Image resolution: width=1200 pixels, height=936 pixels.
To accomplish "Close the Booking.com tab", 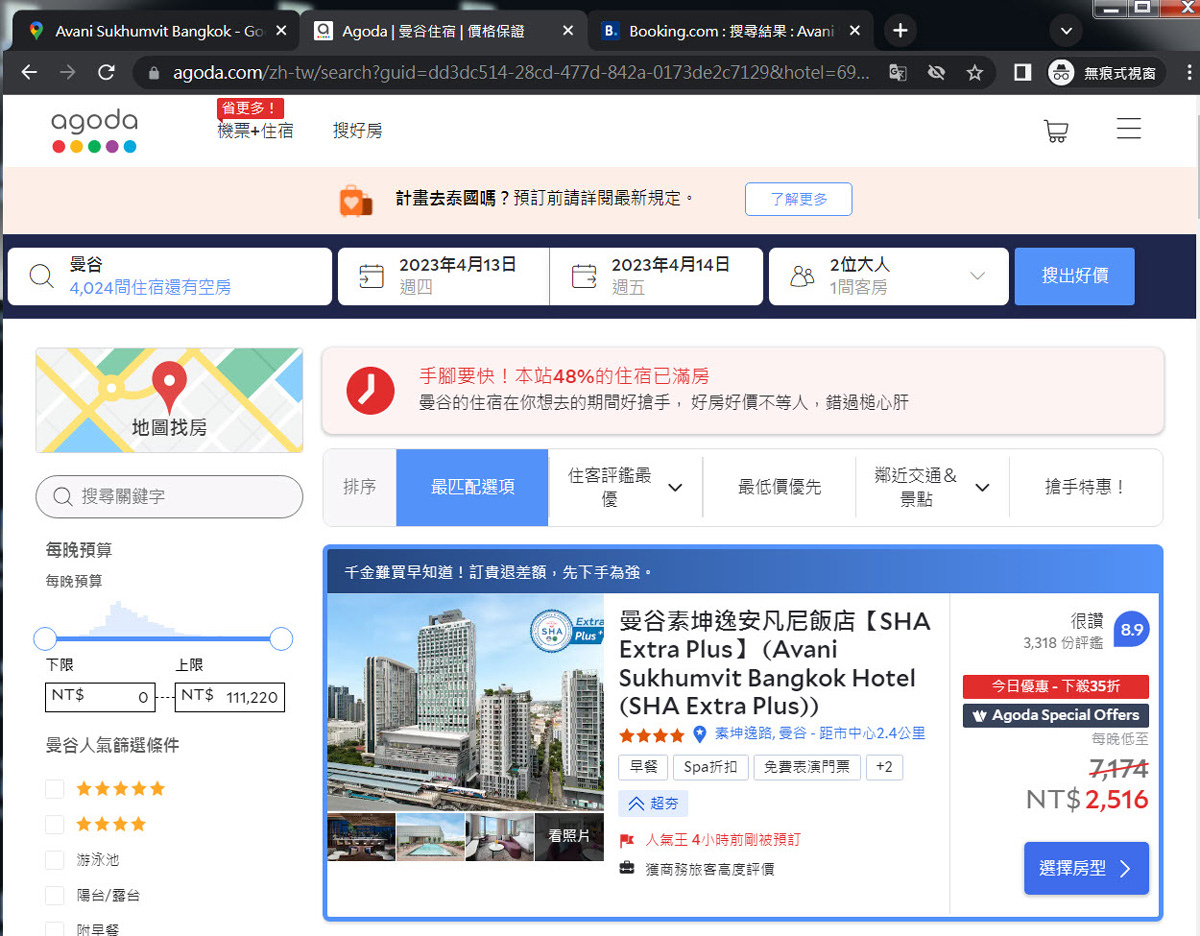I will (x=853, y=31).
